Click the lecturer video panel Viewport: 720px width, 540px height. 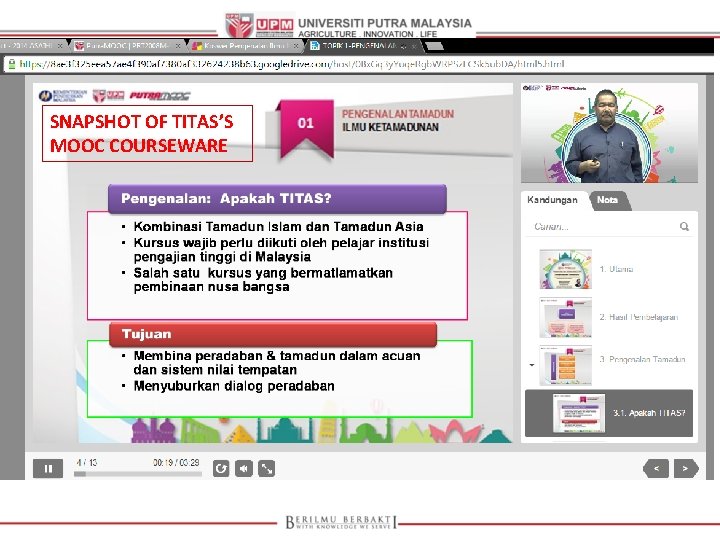609,133
